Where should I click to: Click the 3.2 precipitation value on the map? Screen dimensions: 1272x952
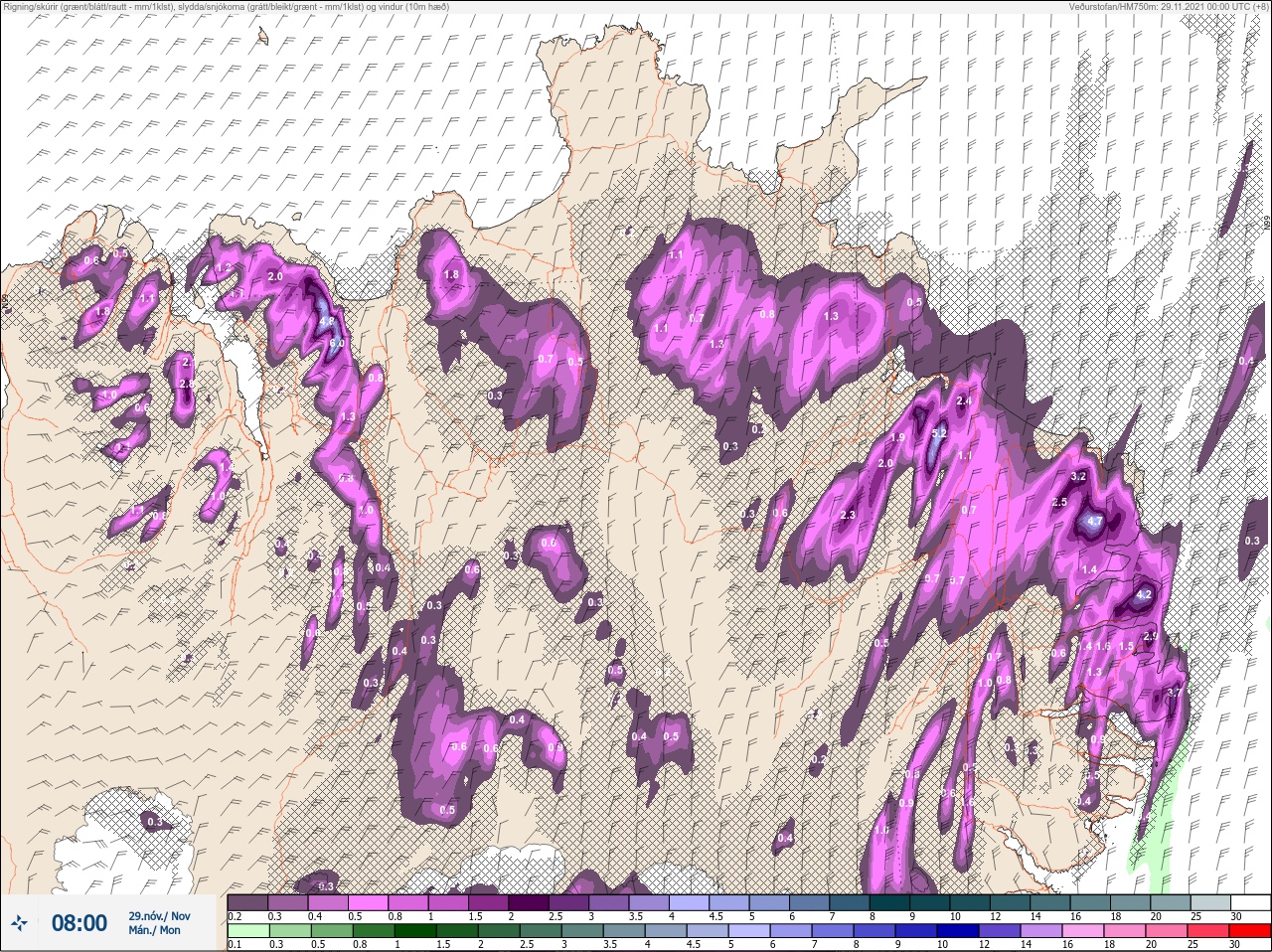pyautogui.click(x=1078, y=477)
